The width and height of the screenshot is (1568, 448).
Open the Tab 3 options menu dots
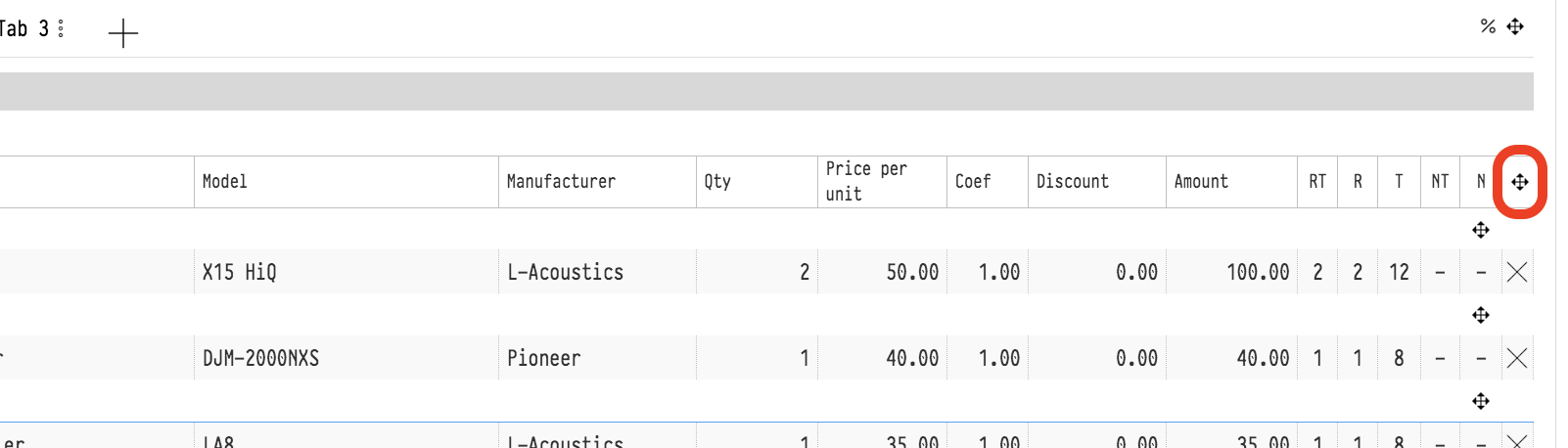click(61, 28)
